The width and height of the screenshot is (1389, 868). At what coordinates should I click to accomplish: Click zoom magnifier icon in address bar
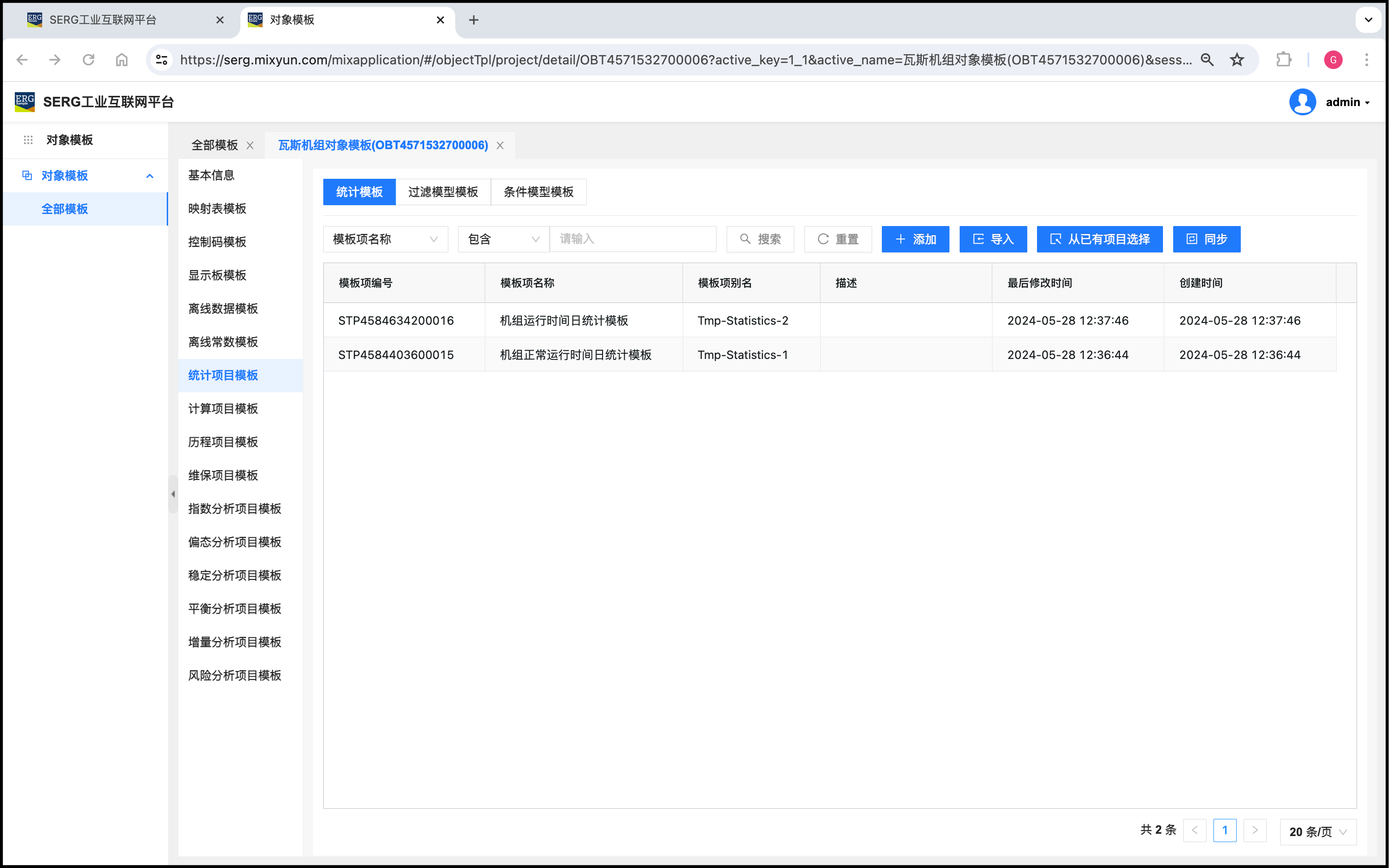tap(1207, 60)
